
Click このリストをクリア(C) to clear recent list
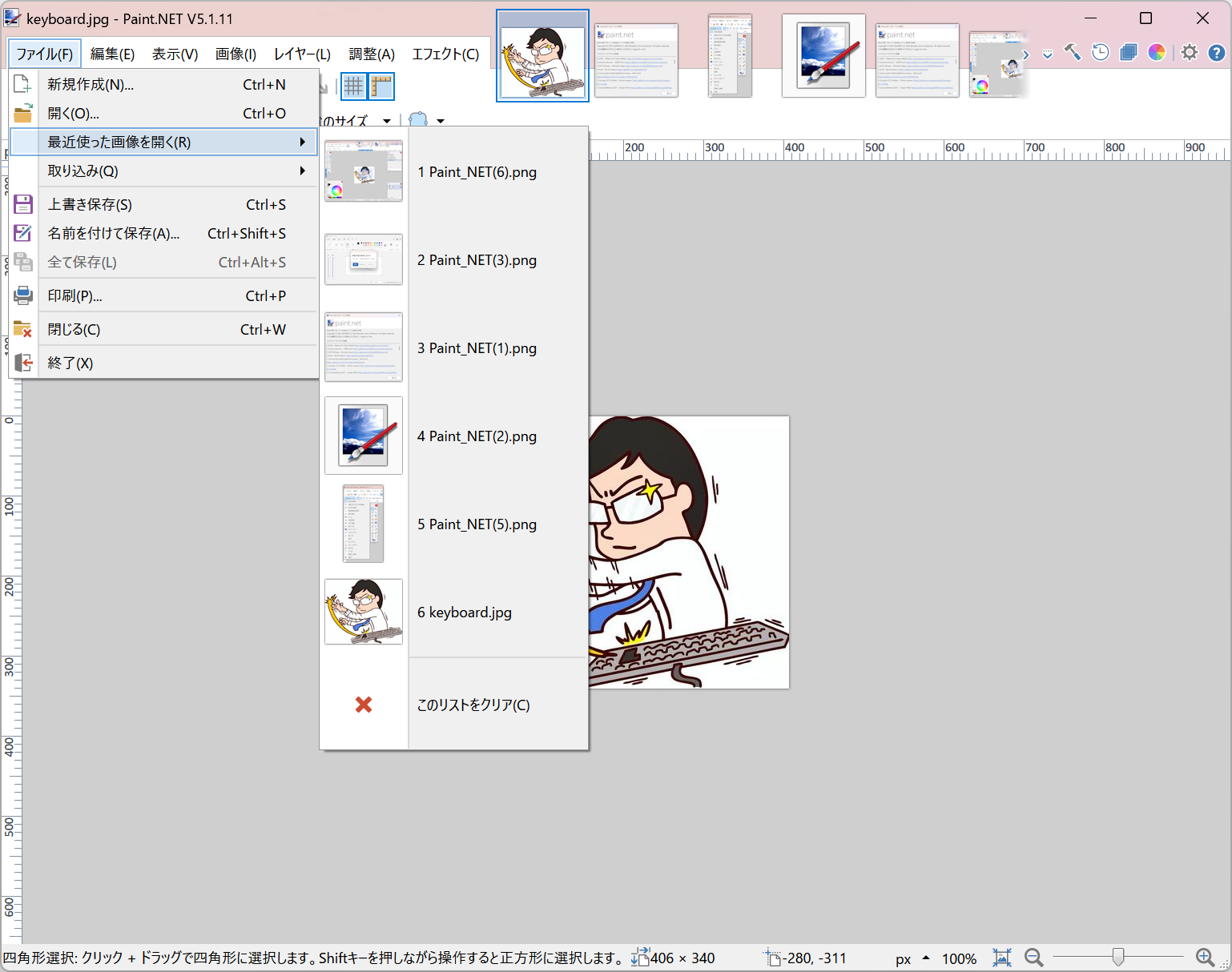pos(454,705)
